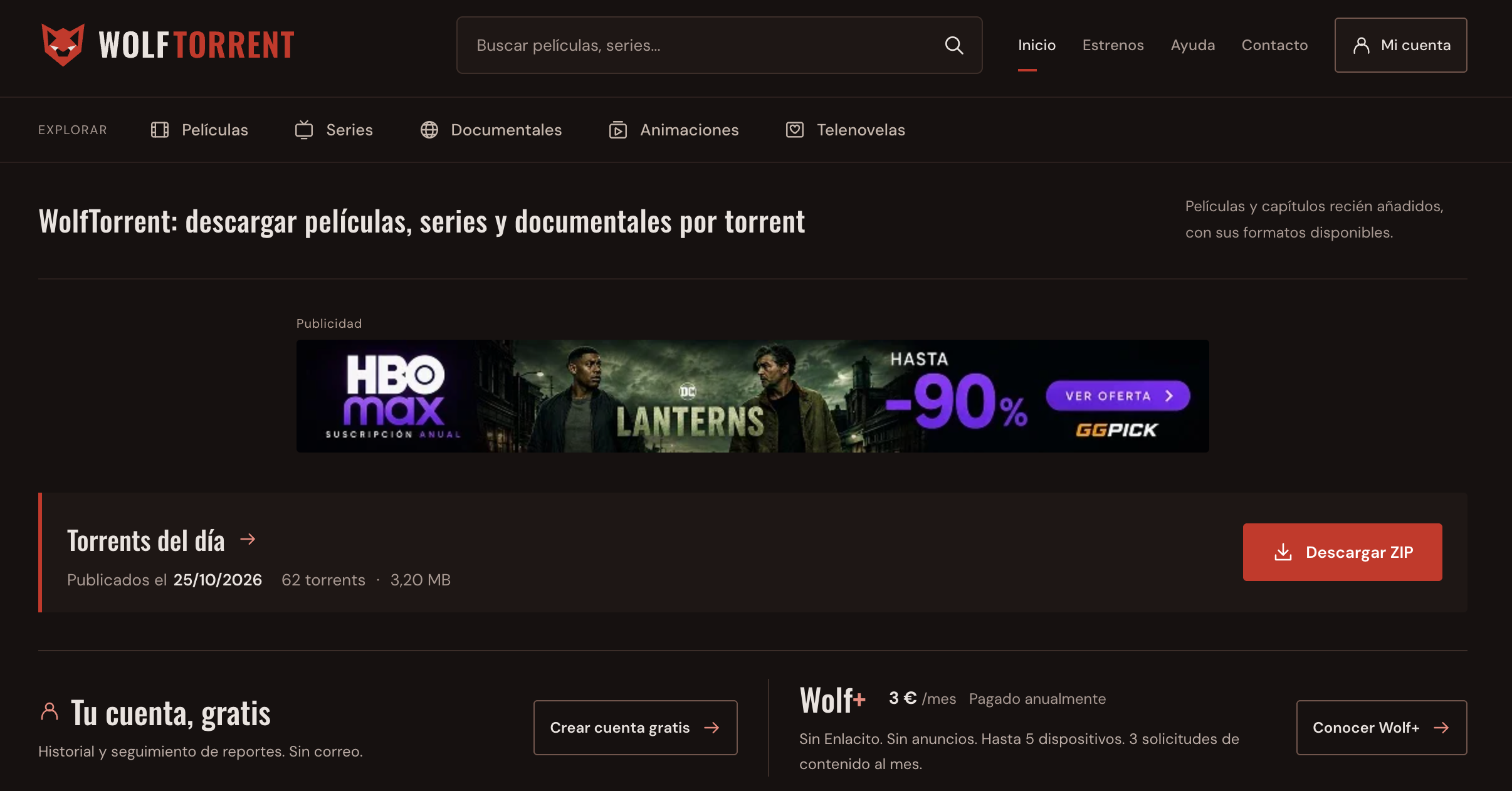Open the Estrenos menu item

tap(1113, 45)
